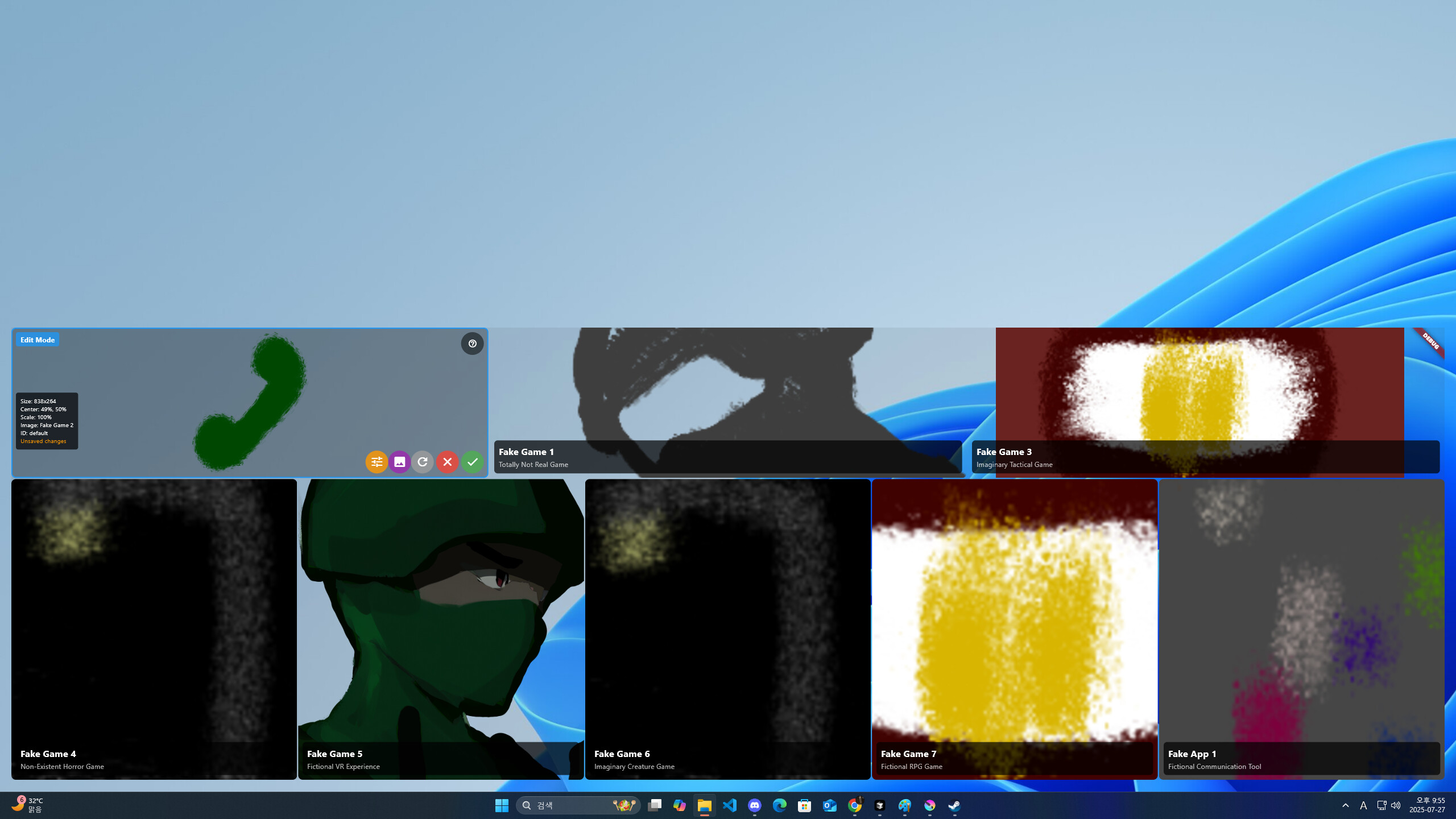Click the Edit Mode badge

[38, 340]
